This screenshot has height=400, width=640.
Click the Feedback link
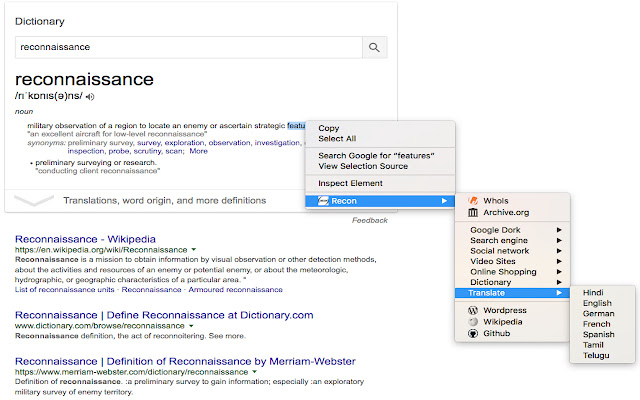pyautogui.click(x=370, y=220)
